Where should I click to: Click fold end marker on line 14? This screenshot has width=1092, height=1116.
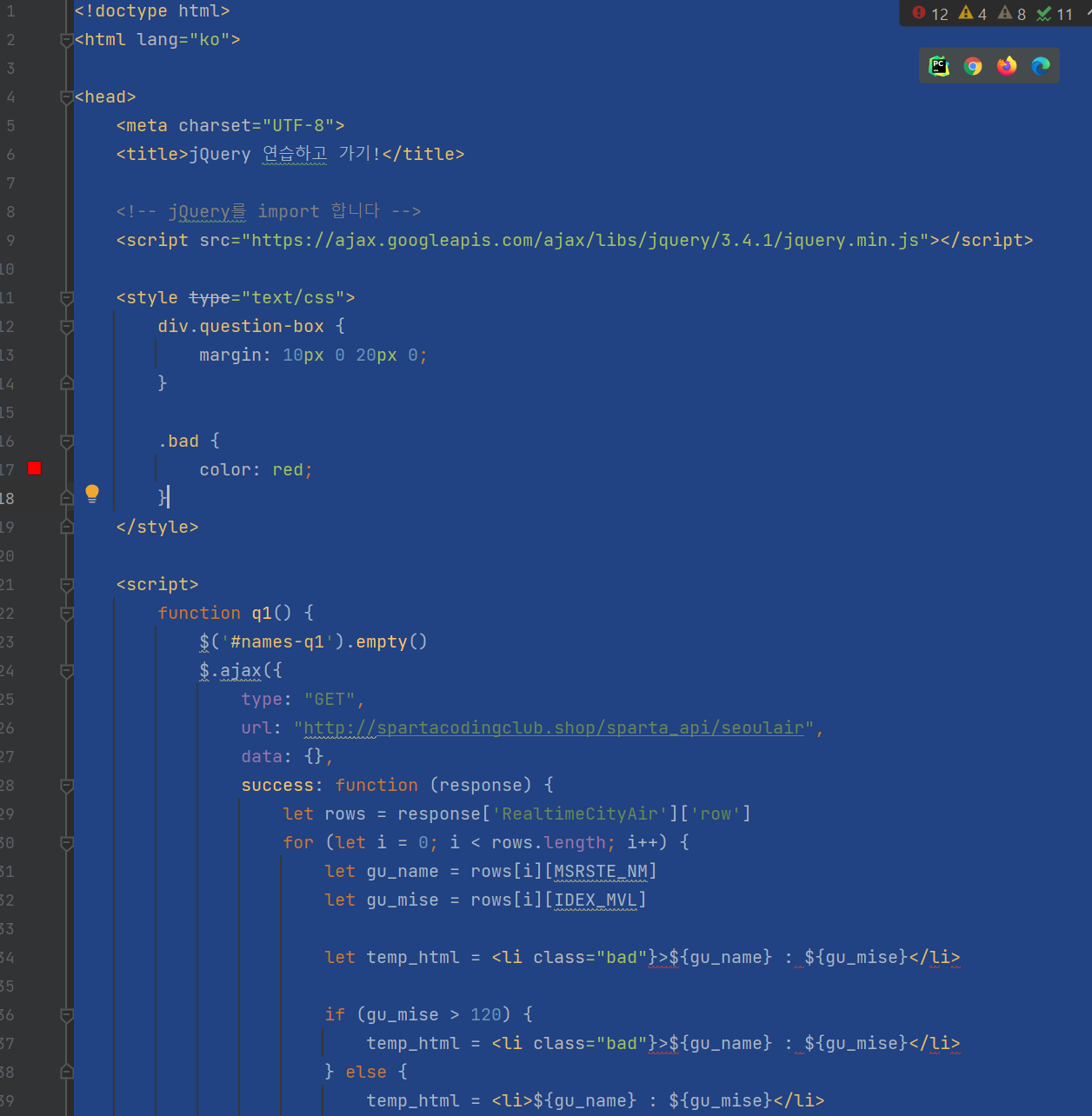[x=67, y=383]
